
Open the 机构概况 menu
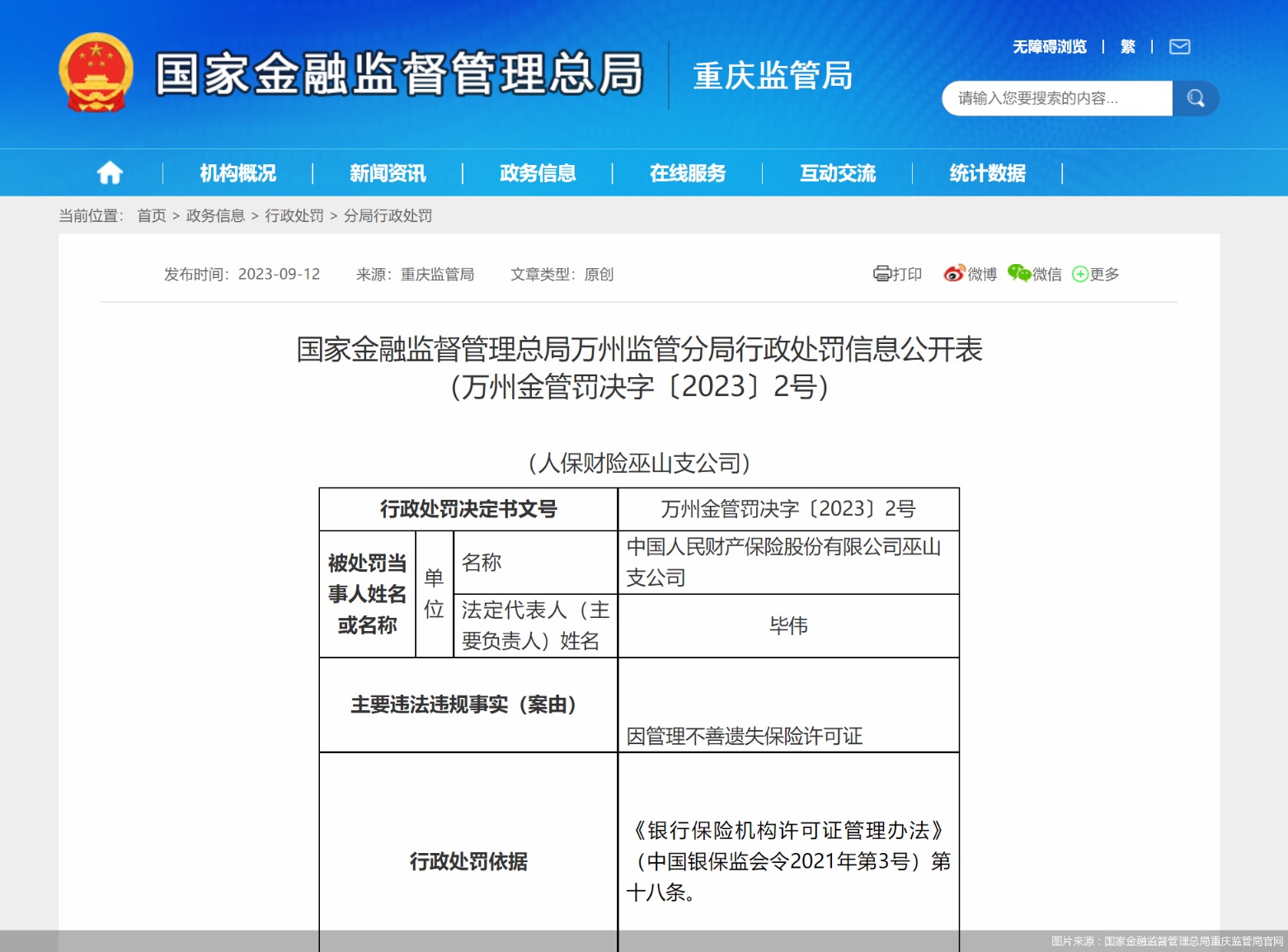tap(237, 173)
